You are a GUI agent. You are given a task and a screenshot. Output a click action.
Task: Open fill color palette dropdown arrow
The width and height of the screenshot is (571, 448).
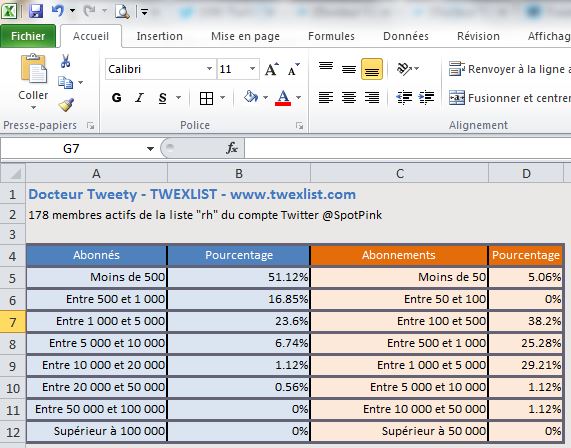[x=265, y=98]
